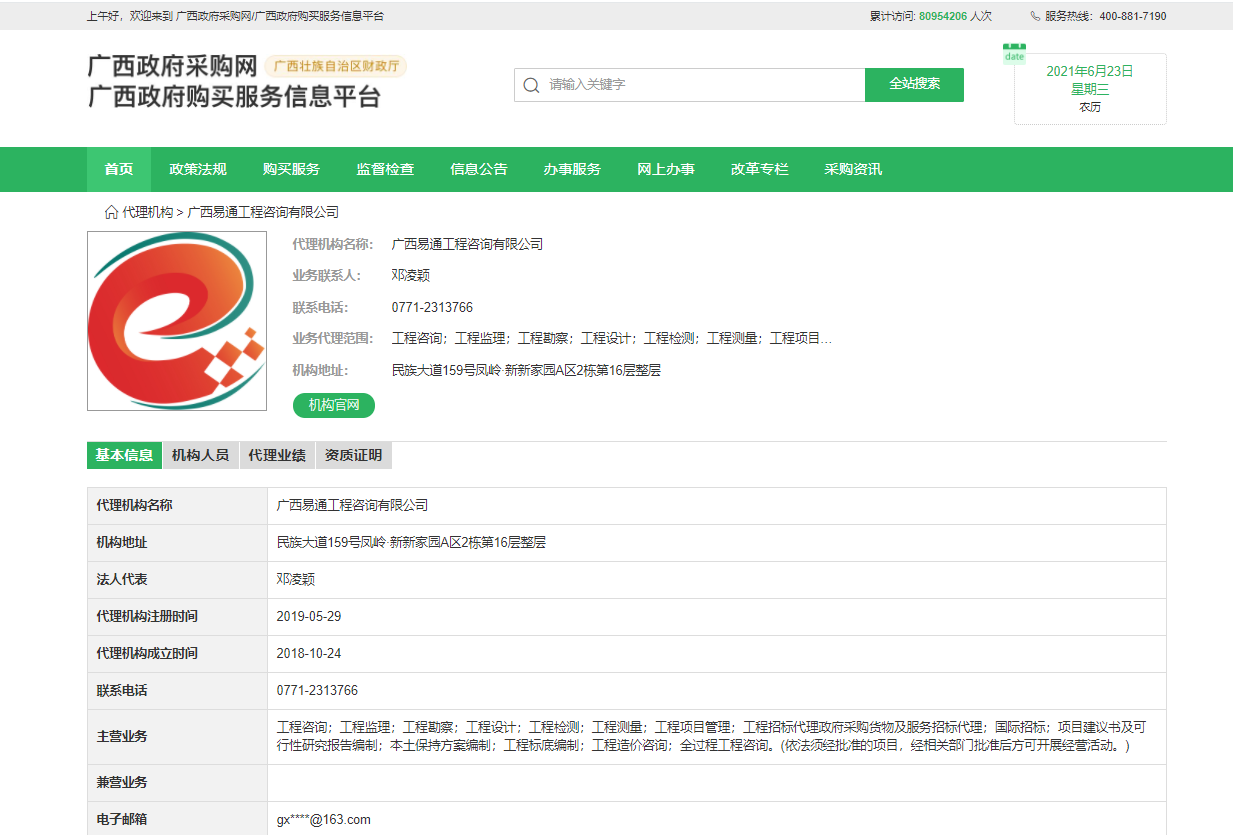Select 网上办事 in the navigation bar

(665, 169)
